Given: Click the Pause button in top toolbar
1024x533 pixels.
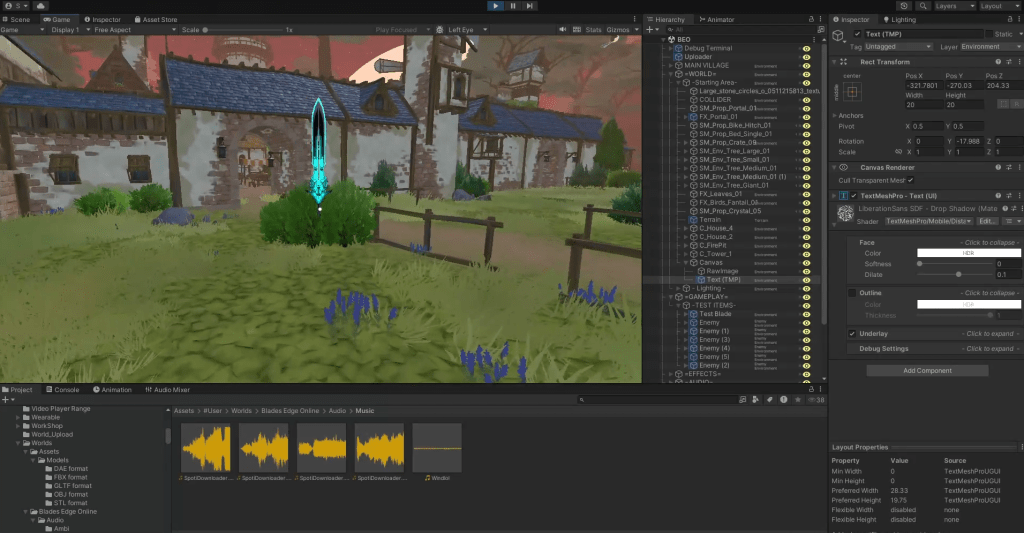Looking at the screenshot, I should point(513,6).
